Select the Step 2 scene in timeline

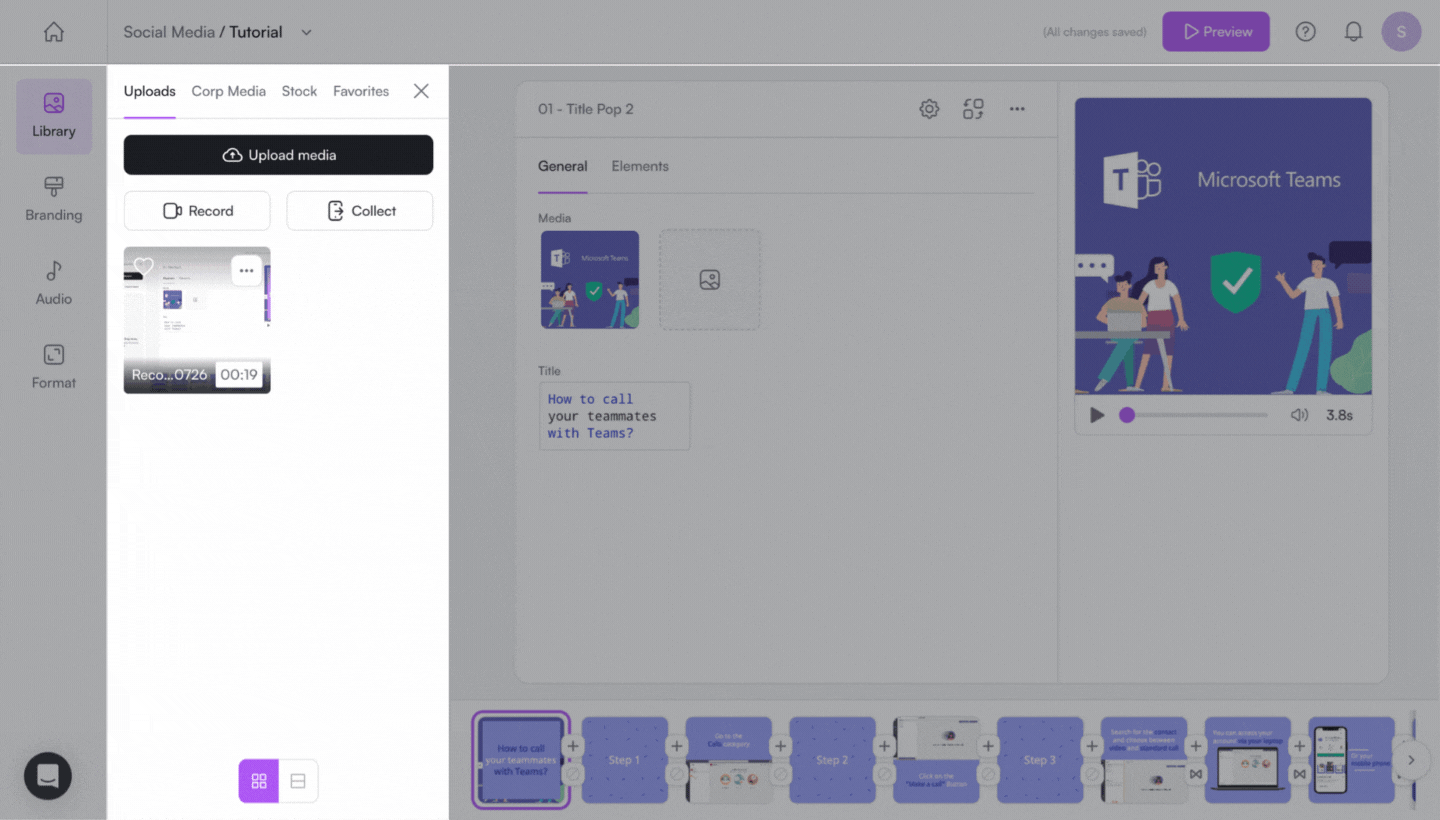click(x=832, y=760)
